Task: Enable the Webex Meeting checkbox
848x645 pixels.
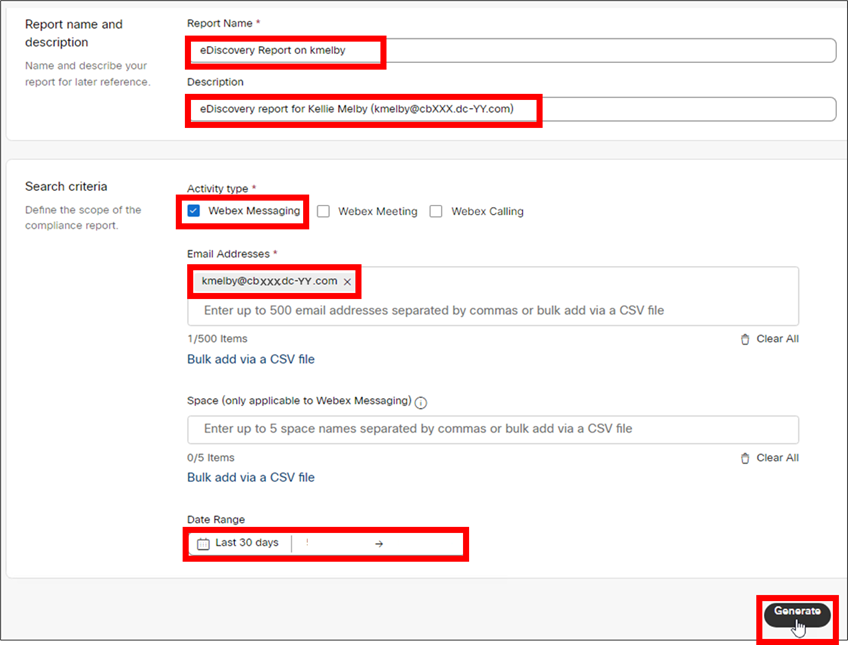Action: click(323, 212)
